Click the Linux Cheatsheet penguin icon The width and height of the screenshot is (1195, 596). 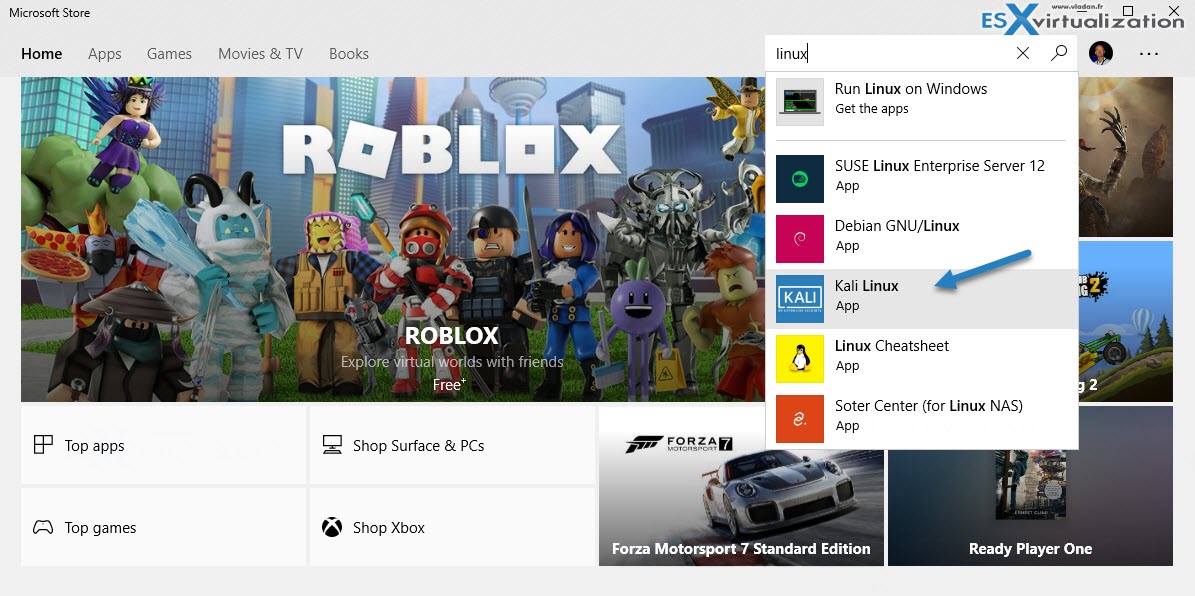(x=799, y=359)
